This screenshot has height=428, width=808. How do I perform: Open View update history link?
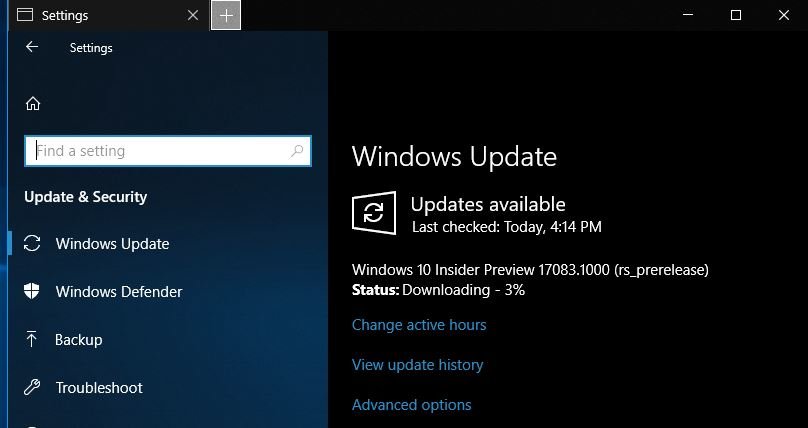pos(417,365)
